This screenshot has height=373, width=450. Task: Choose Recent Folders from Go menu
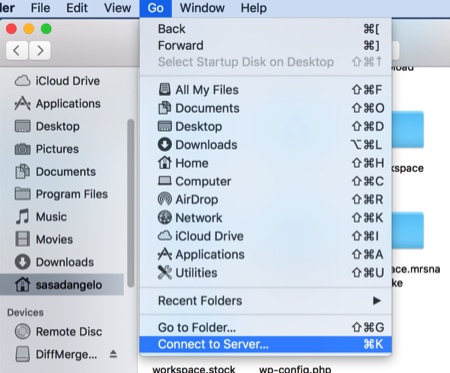266,301
